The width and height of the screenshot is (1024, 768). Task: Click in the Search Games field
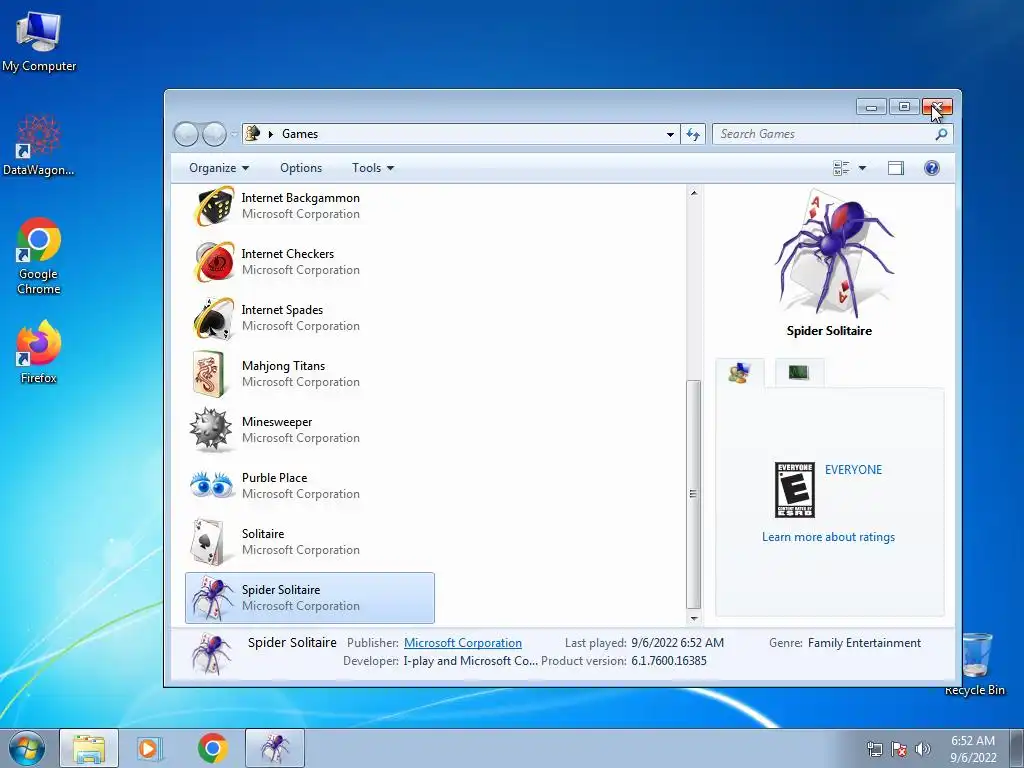pyautogui.click(x=823, y=134)
